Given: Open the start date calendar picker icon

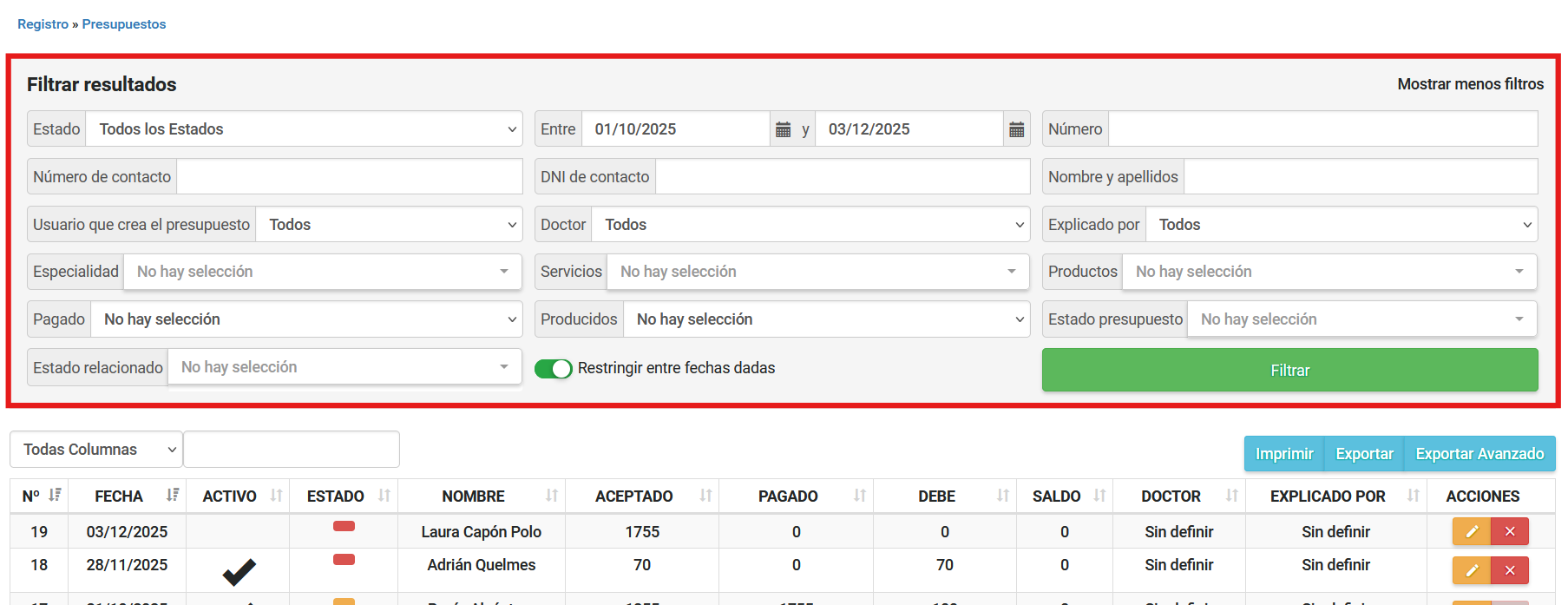Looking at the screenshot, I should [783, 129].
